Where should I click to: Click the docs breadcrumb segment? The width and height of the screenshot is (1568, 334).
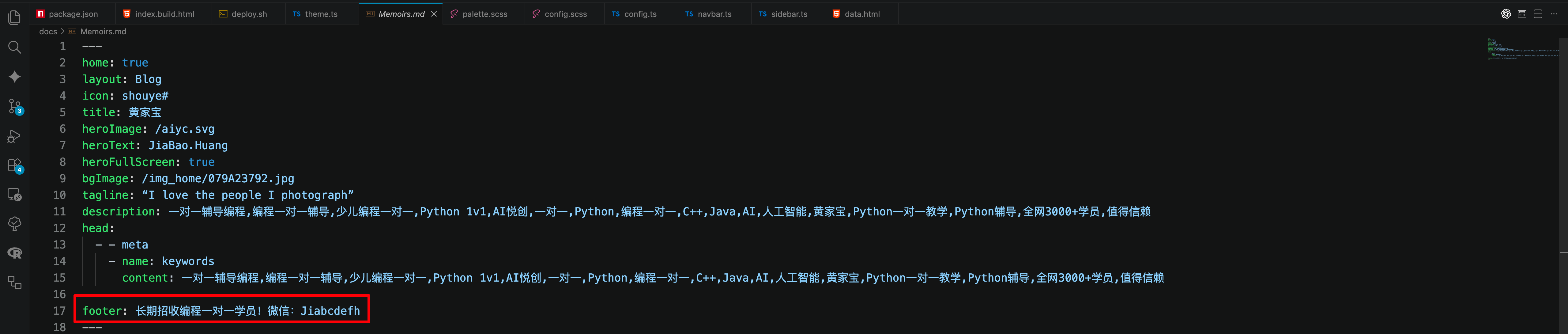pyautogui.click(x=47, y=32)
